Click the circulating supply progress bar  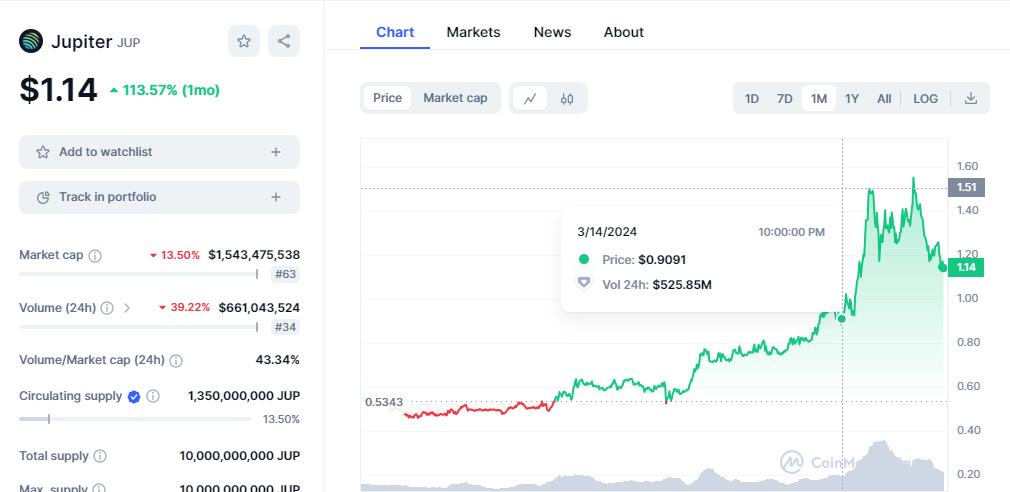pyautogui.click(x=135, y=419)
